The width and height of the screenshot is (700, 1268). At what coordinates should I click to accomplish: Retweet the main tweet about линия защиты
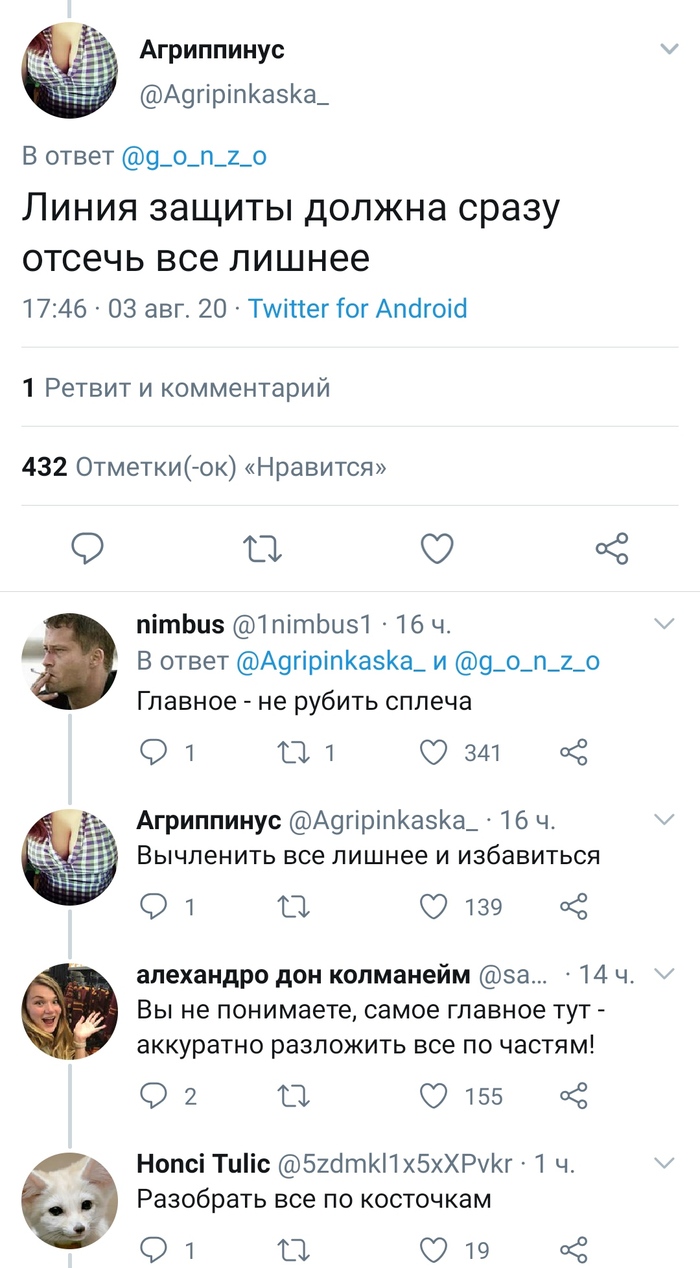coord(263,548)
